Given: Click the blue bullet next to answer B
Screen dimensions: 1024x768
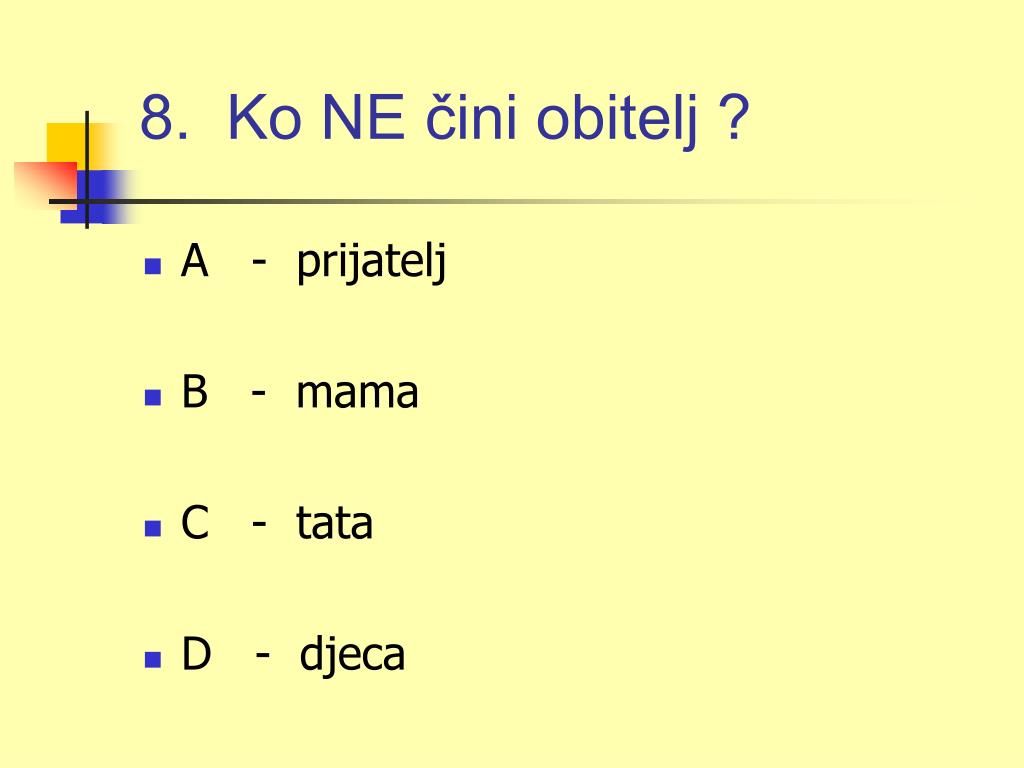Looking at the screenshot, I should pyautogui.click(x=153, y=397).
